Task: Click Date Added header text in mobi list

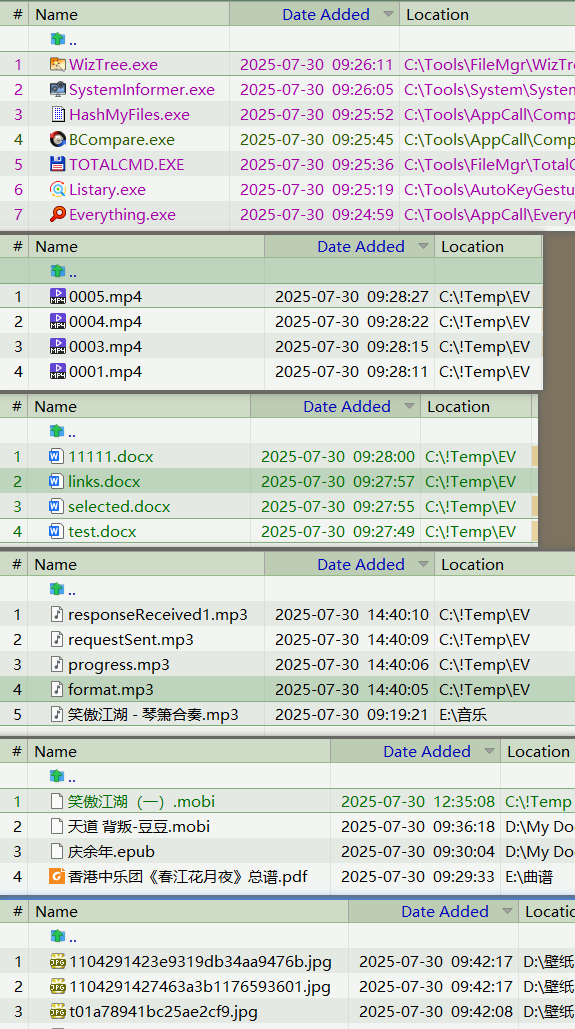Action: click(x=427, y=751)
